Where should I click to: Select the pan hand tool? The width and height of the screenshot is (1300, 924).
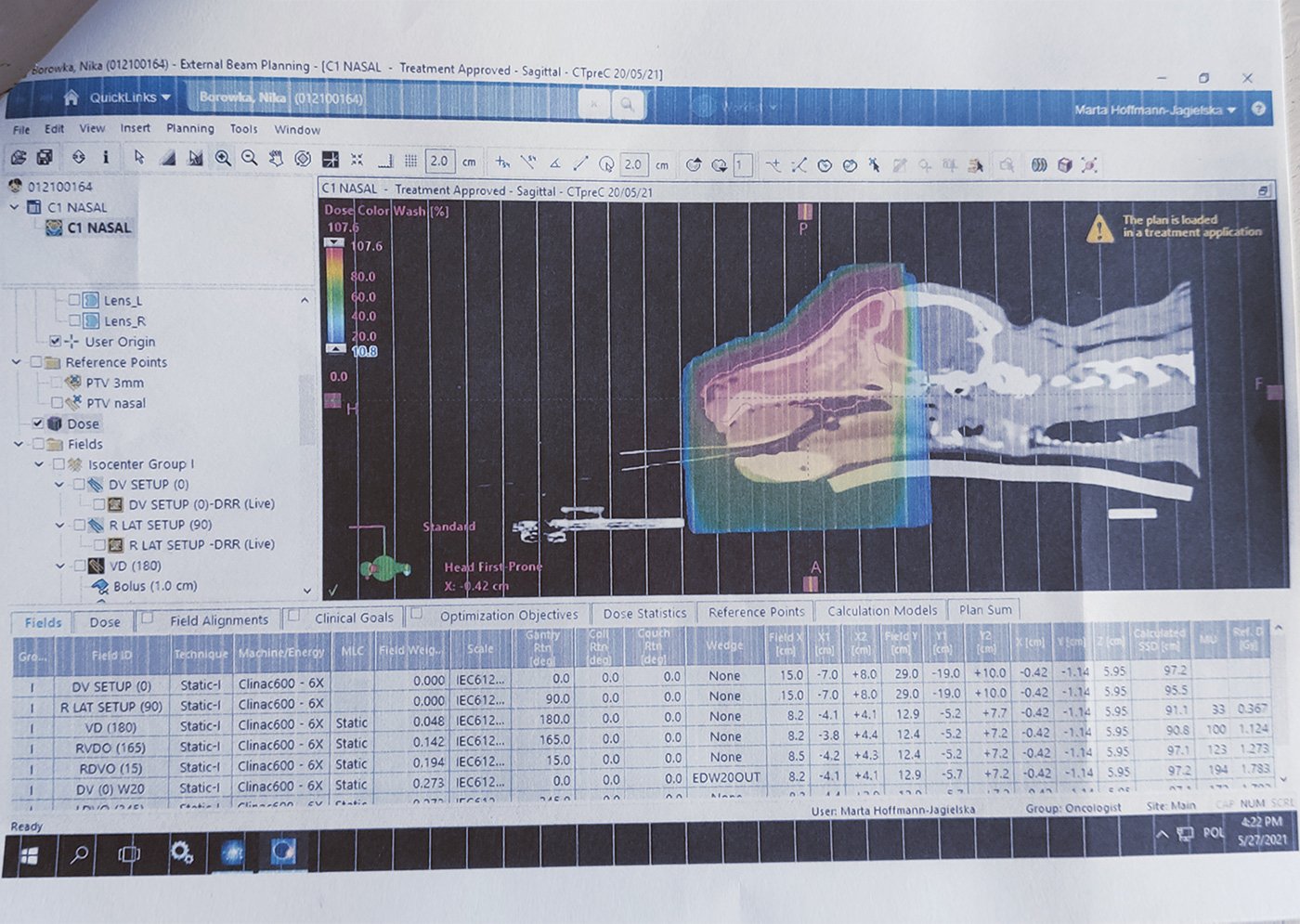[x=276, y=159]
